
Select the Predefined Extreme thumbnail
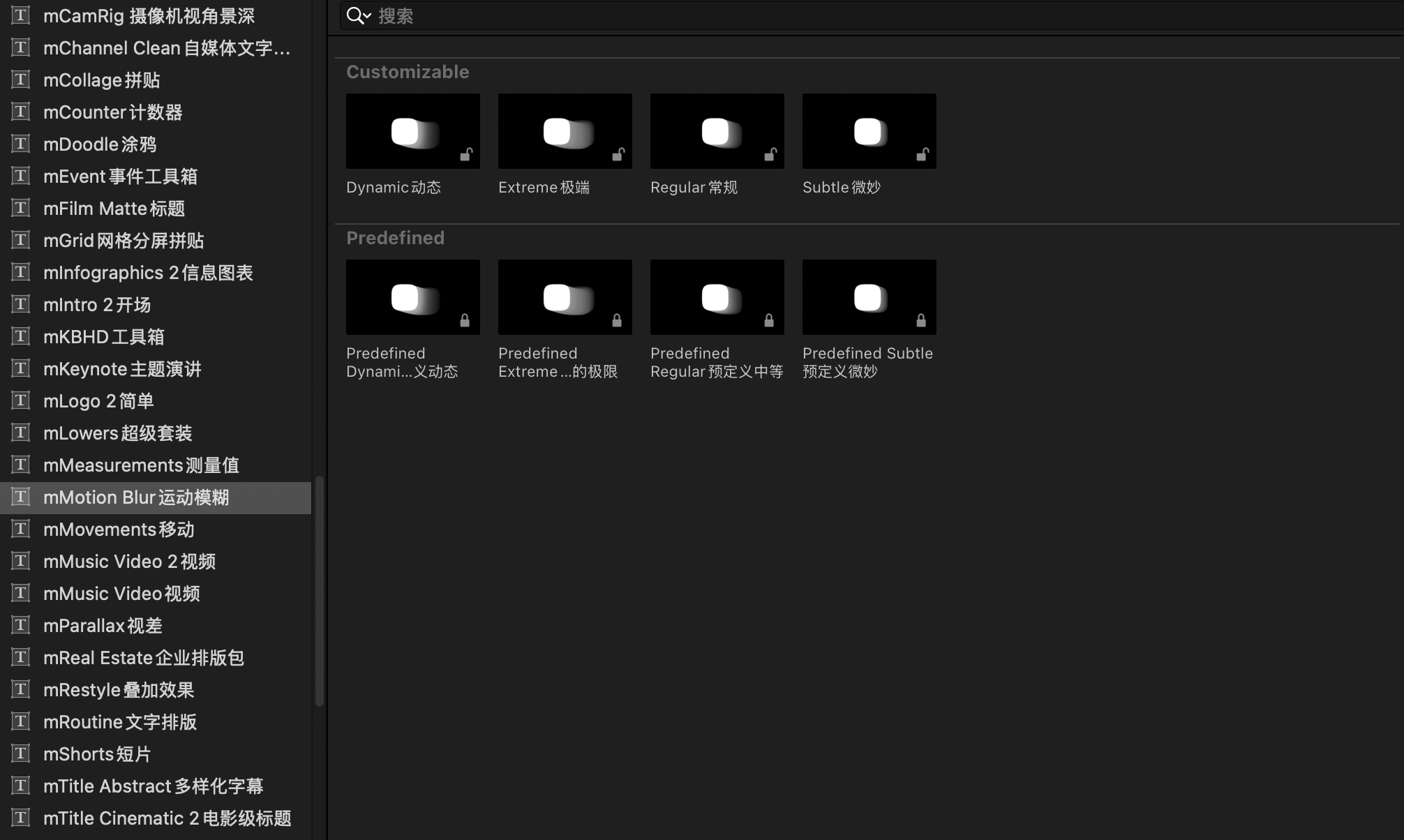pyautogui.click(x=565, y=297)
